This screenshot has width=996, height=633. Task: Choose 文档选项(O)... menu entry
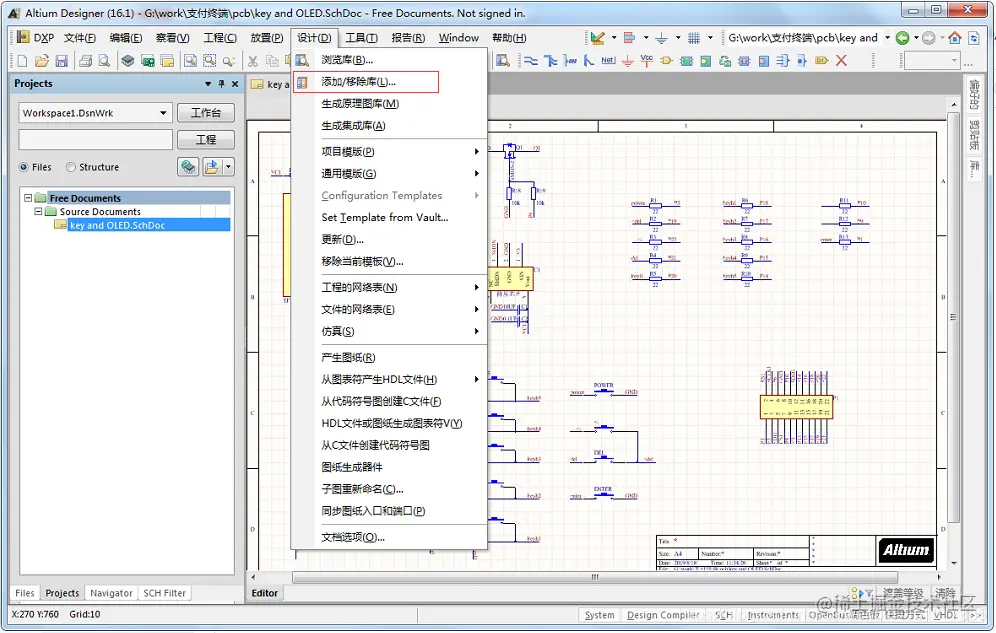(x=389, y=537)
